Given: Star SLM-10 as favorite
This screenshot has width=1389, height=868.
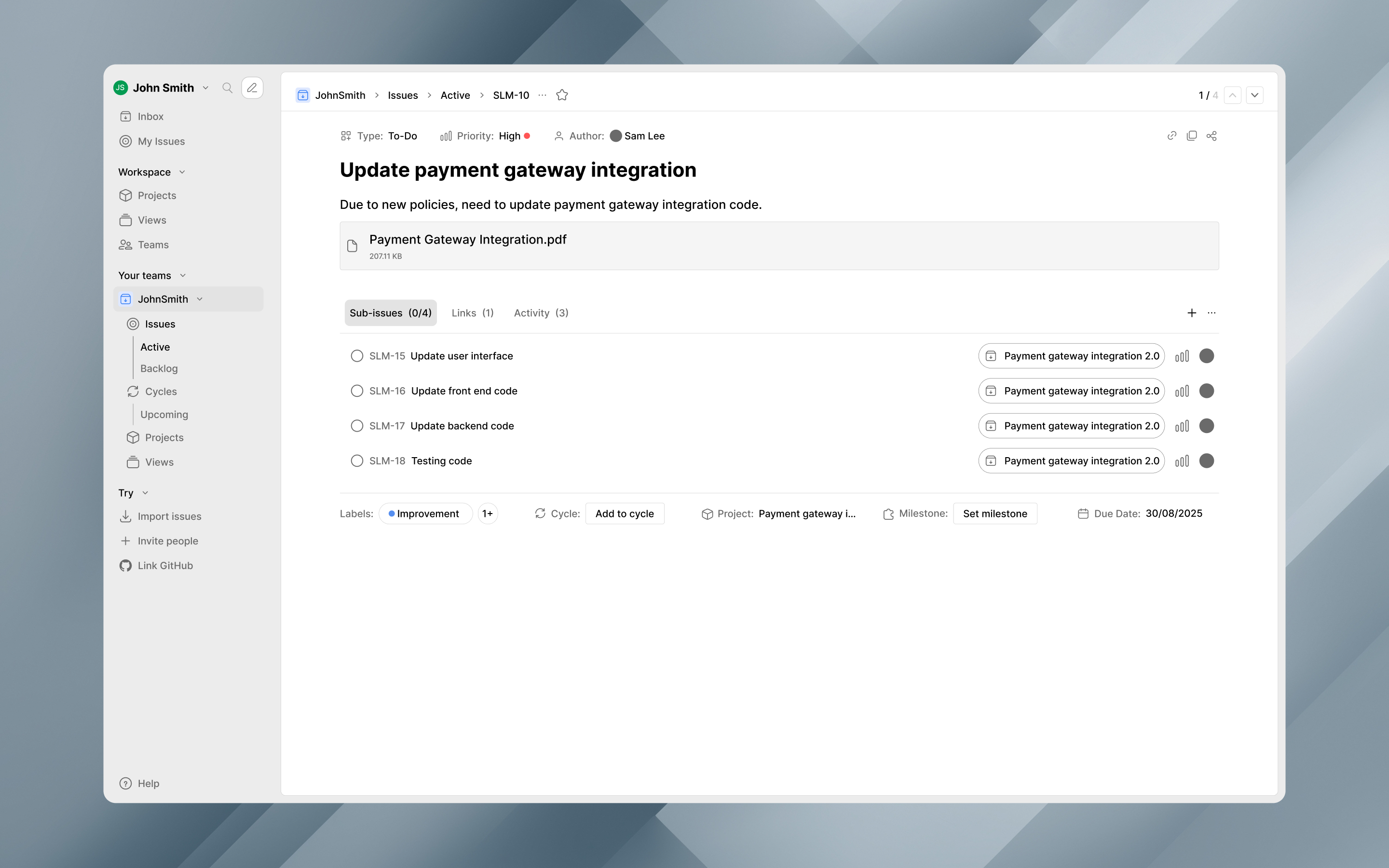Looking at the screenshot, I should (x=562, y=95).
